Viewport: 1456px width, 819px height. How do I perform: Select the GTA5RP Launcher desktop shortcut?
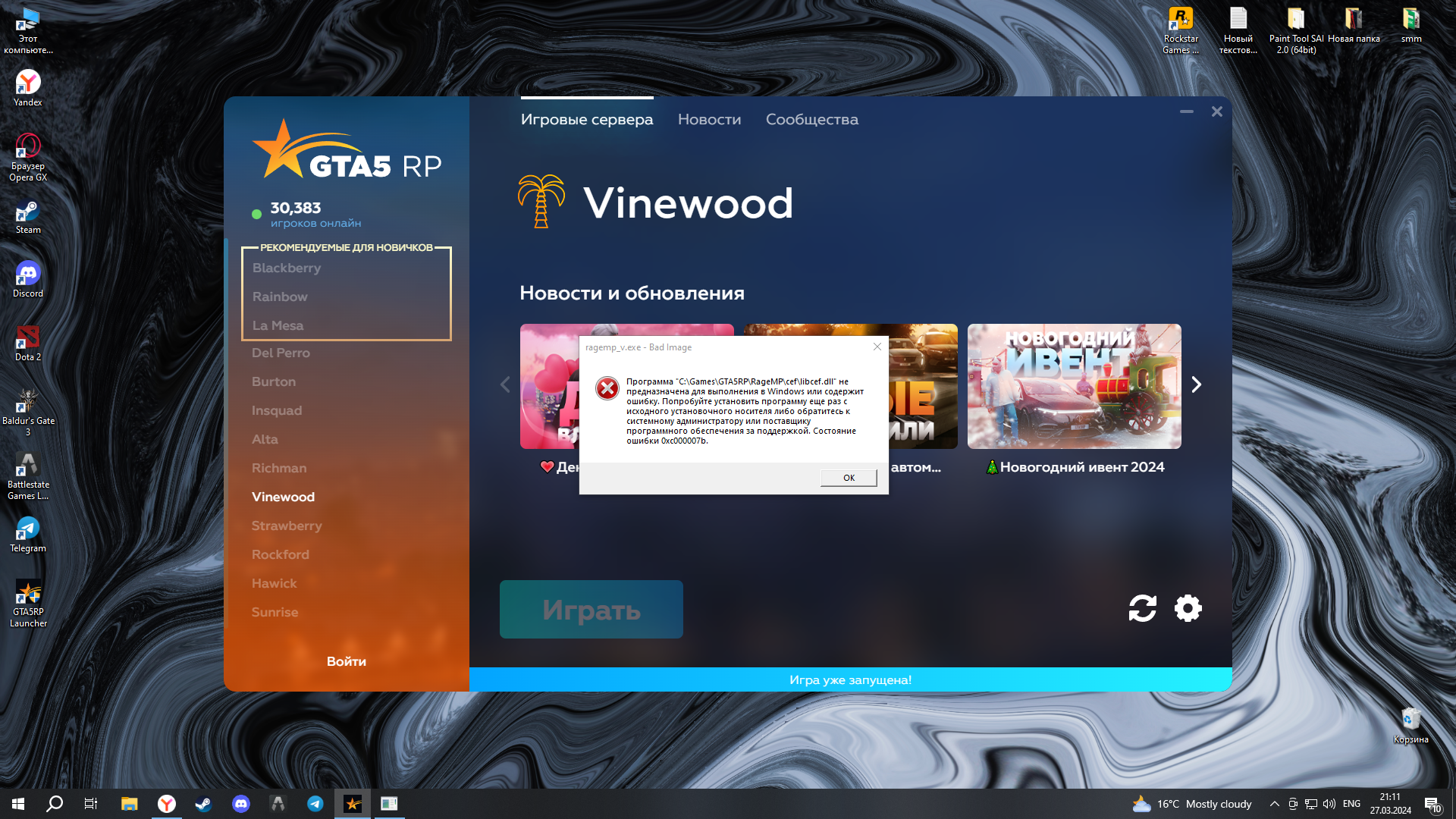click(28, 604)
